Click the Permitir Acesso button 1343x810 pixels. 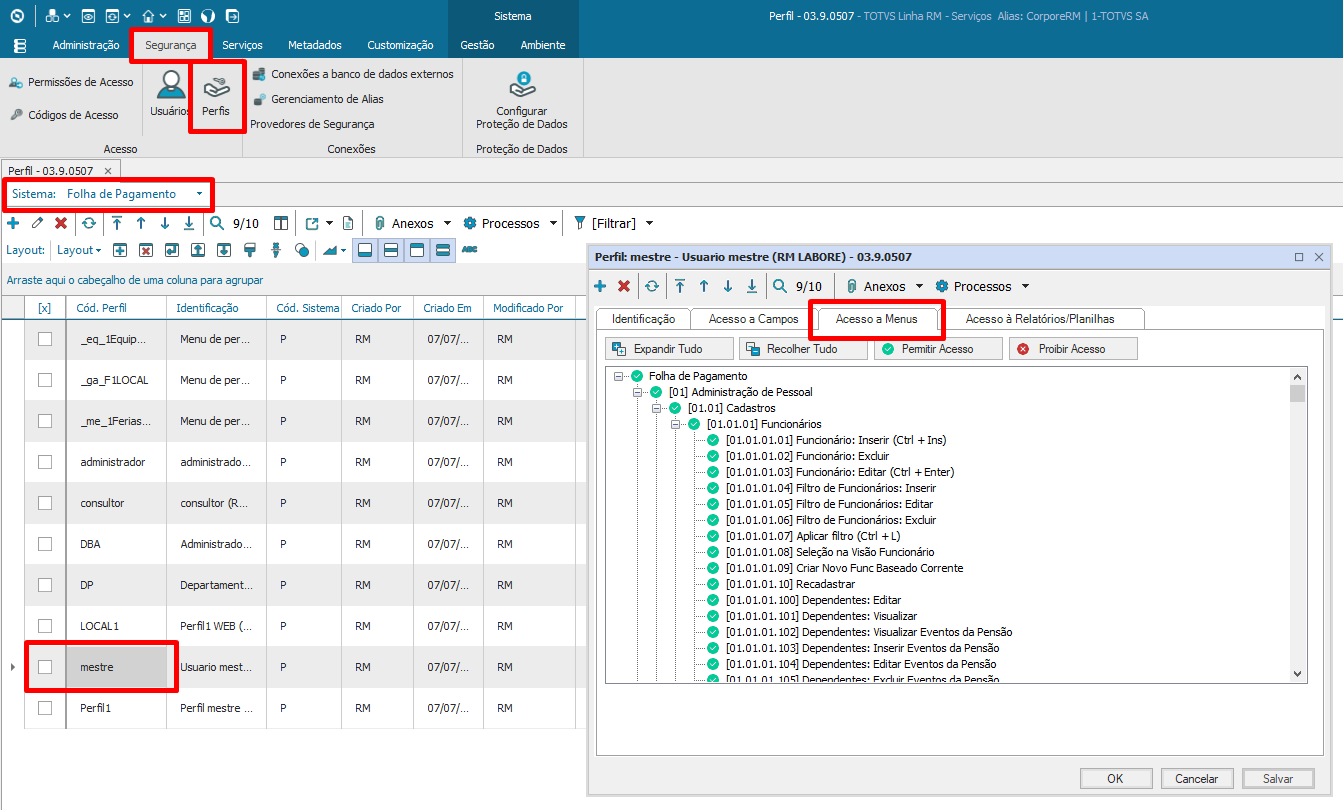click(x=937, y=349)
